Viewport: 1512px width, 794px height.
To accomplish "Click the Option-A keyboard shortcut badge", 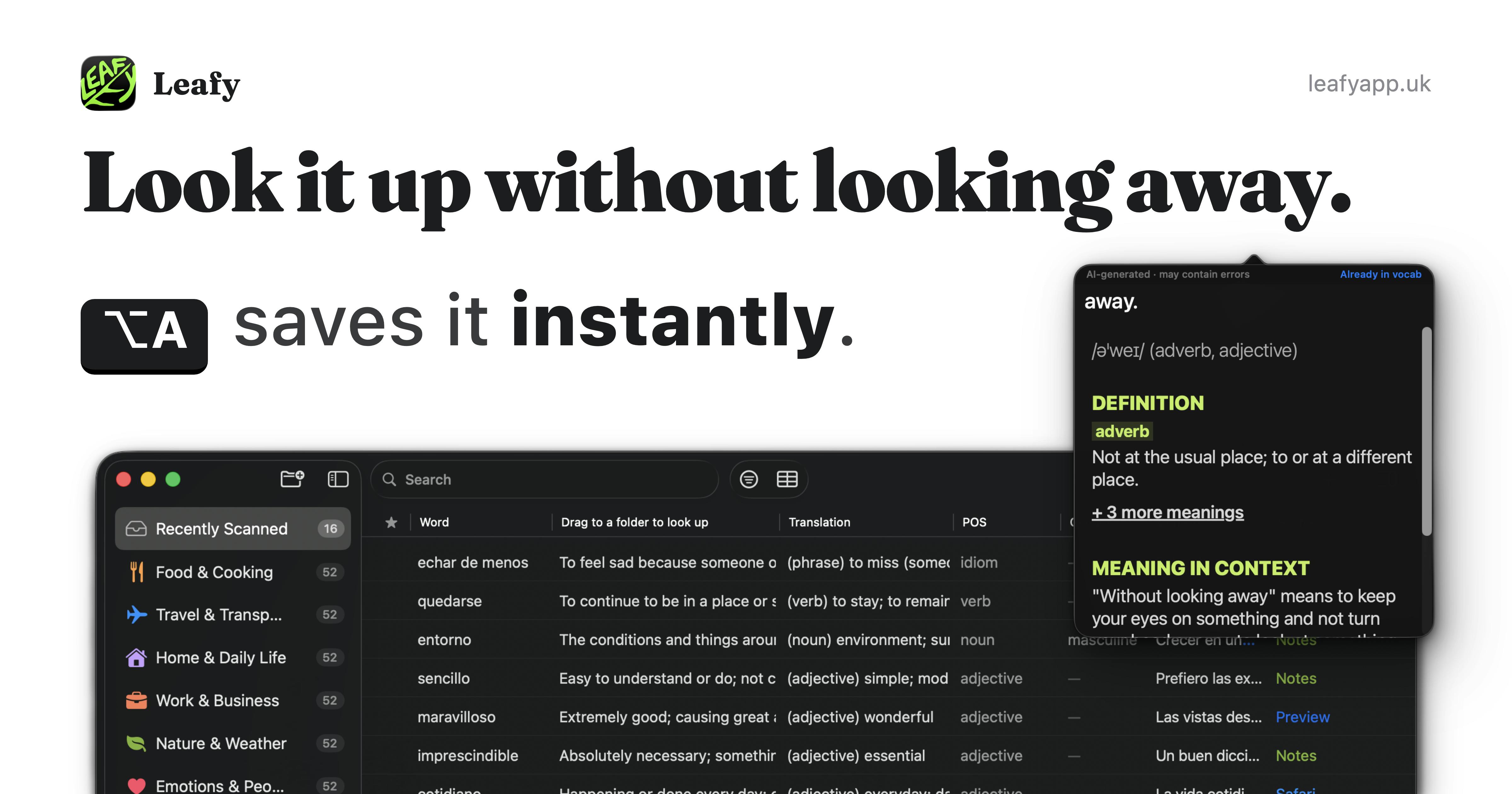I will tap(144, 336).
